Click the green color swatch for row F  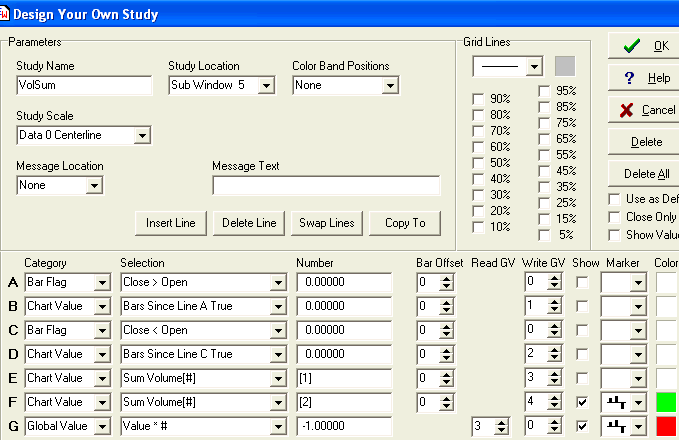click(667, 402)
